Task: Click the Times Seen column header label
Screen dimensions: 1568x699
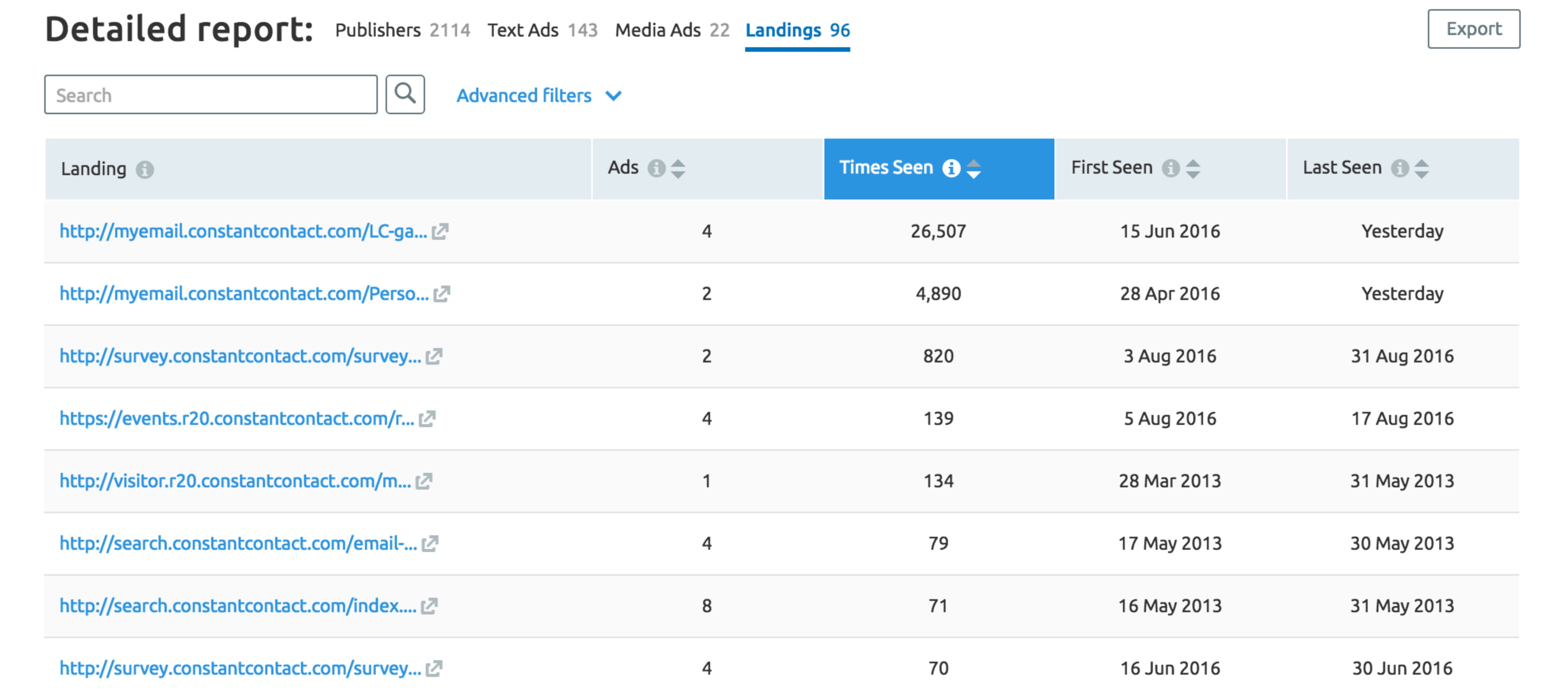Action: click(x=886, y=167)
